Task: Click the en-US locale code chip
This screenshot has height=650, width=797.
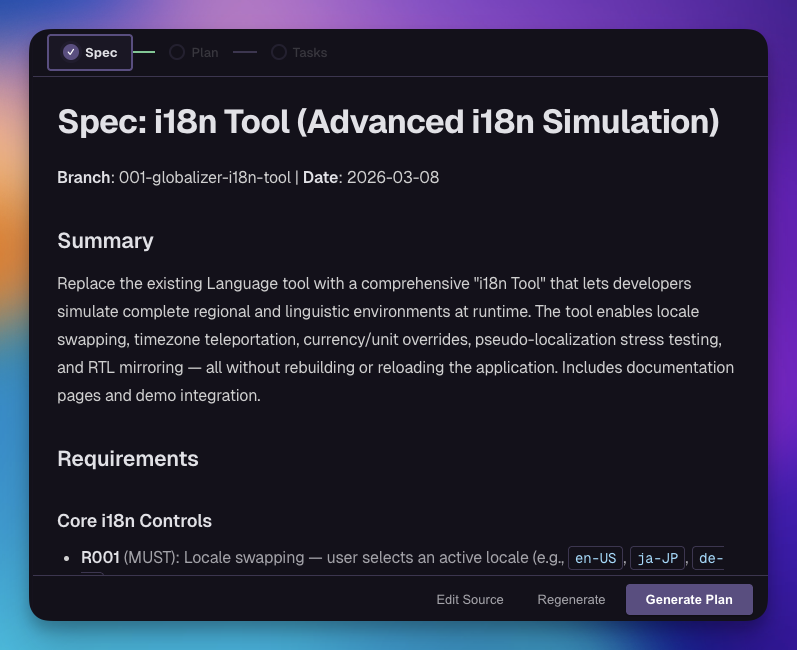Action: tap(595, 558)
